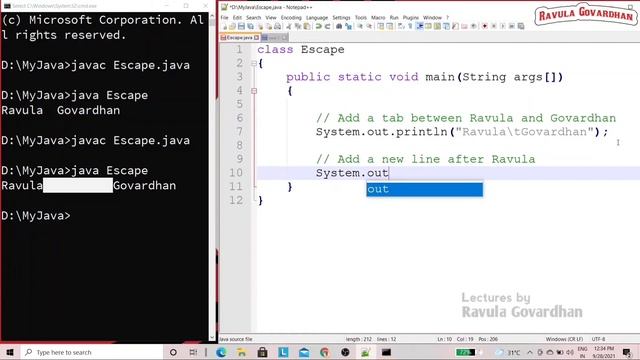
Task: Toggle Word wrap in the toolbar
Action: pyautogui.click(x=401, y=26)
